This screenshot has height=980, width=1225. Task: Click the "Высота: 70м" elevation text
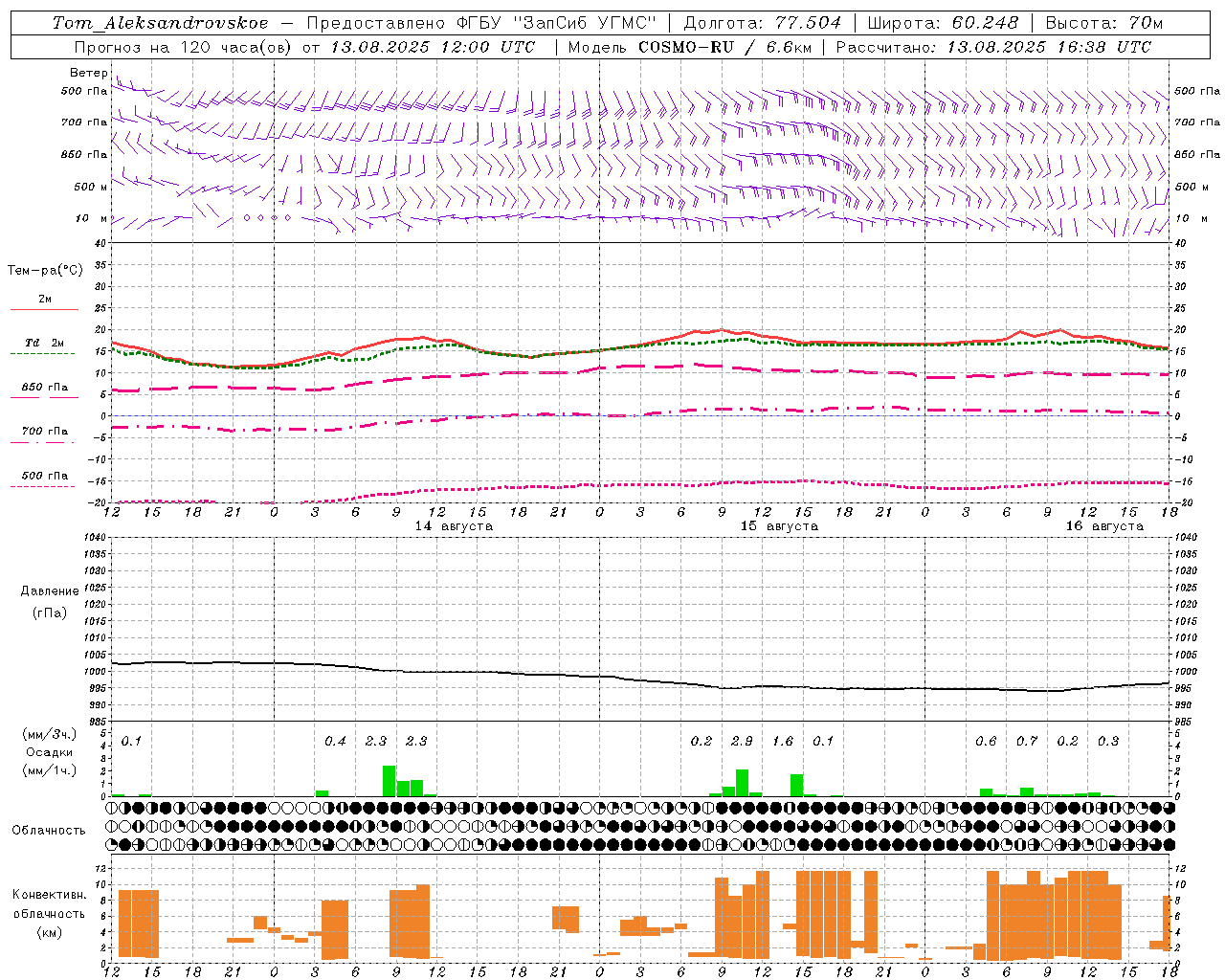[x=1104, y=23]
